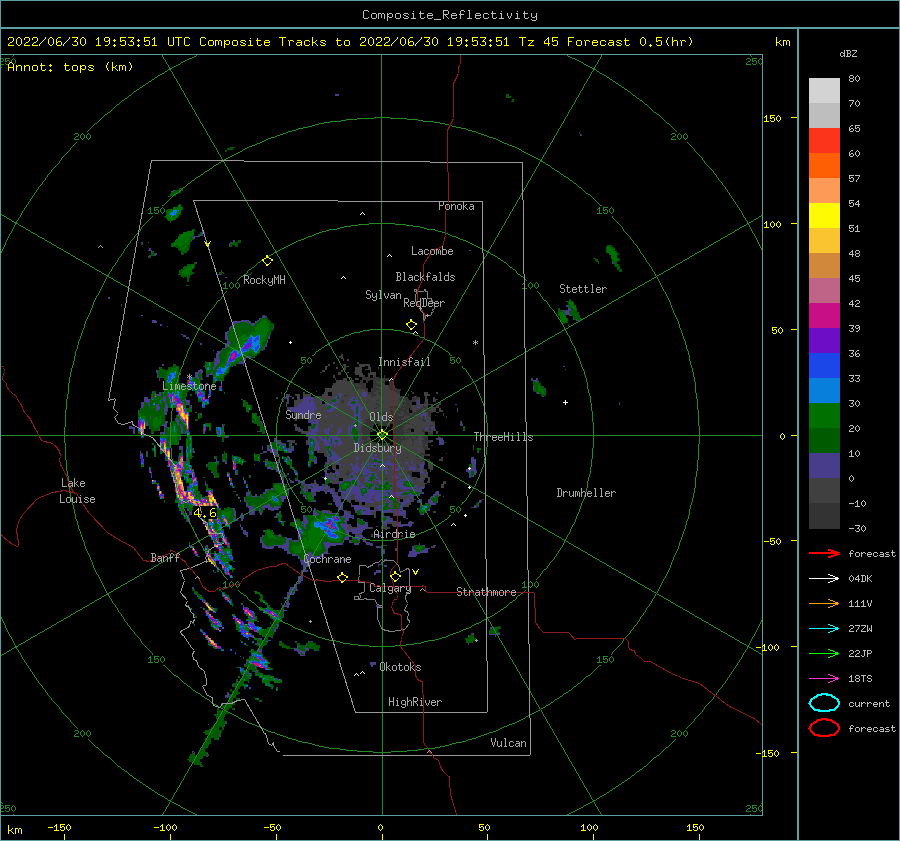Click the timestamp header text
900x841 pixels.
tap(350, 42)
